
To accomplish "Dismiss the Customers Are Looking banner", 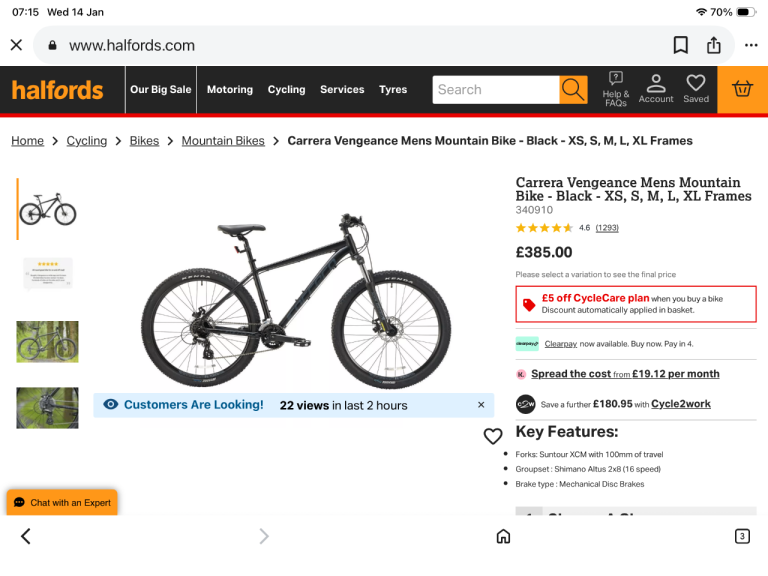I will click(481, 405).
